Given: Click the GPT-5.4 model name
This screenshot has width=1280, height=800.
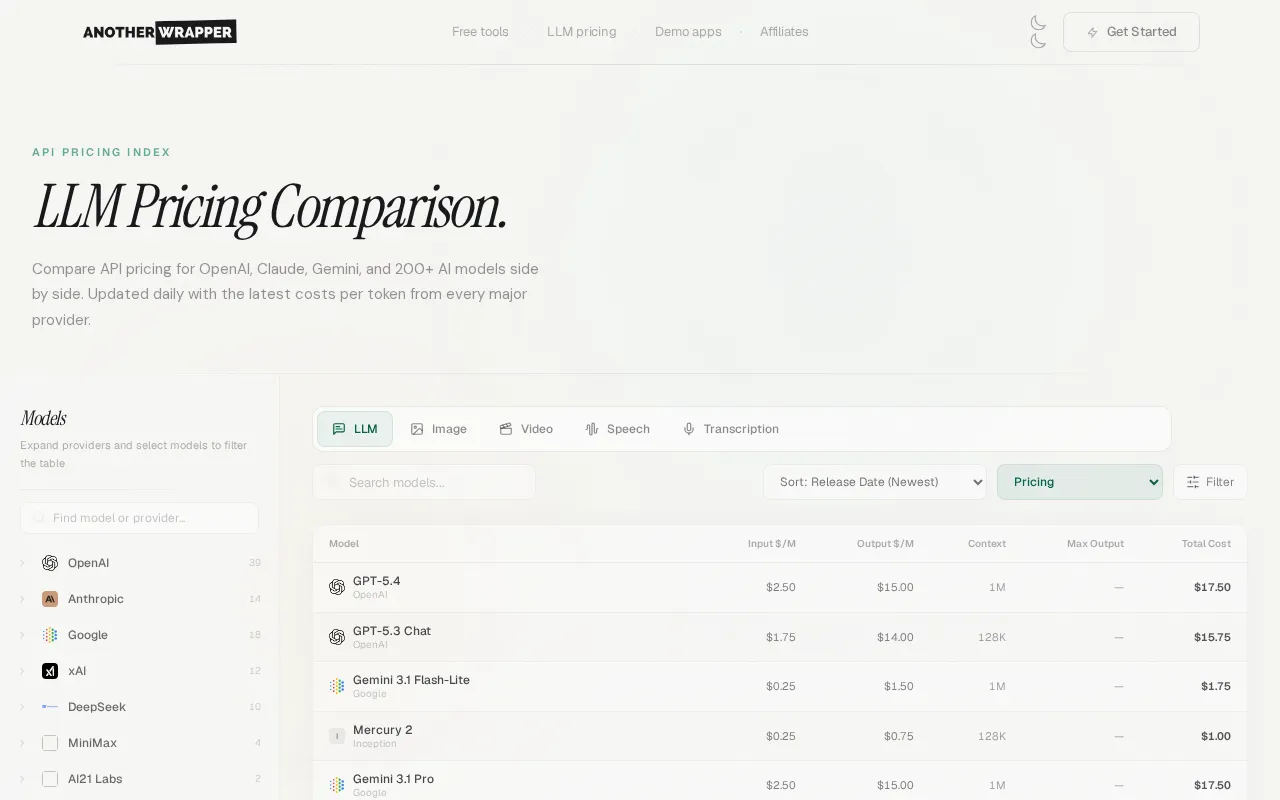Looking at the screenshot, I should click(377, 581).
